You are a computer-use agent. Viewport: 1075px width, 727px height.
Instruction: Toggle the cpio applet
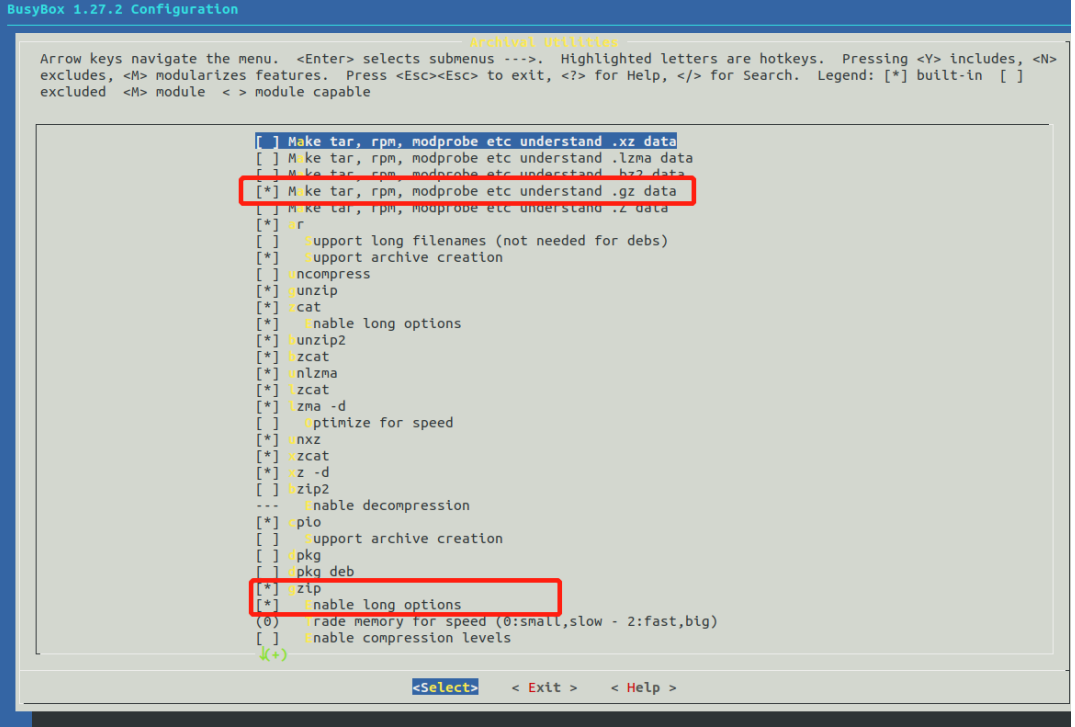click(x=288, y=522)
